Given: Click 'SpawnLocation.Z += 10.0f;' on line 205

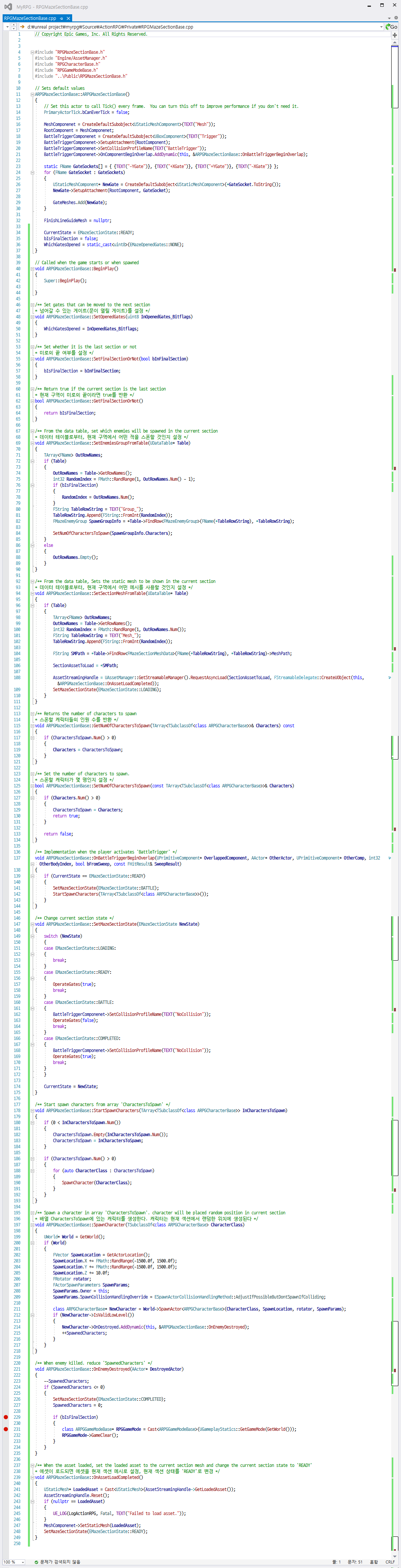Looking at the screenshot, I should pyautogui.click(x=81, y=1272).
